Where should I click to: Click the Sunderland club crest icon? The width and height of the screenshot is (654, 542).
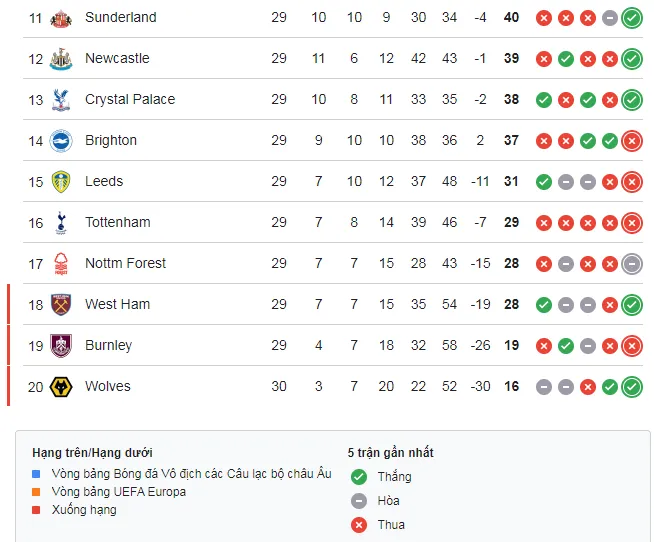point(62,18)
